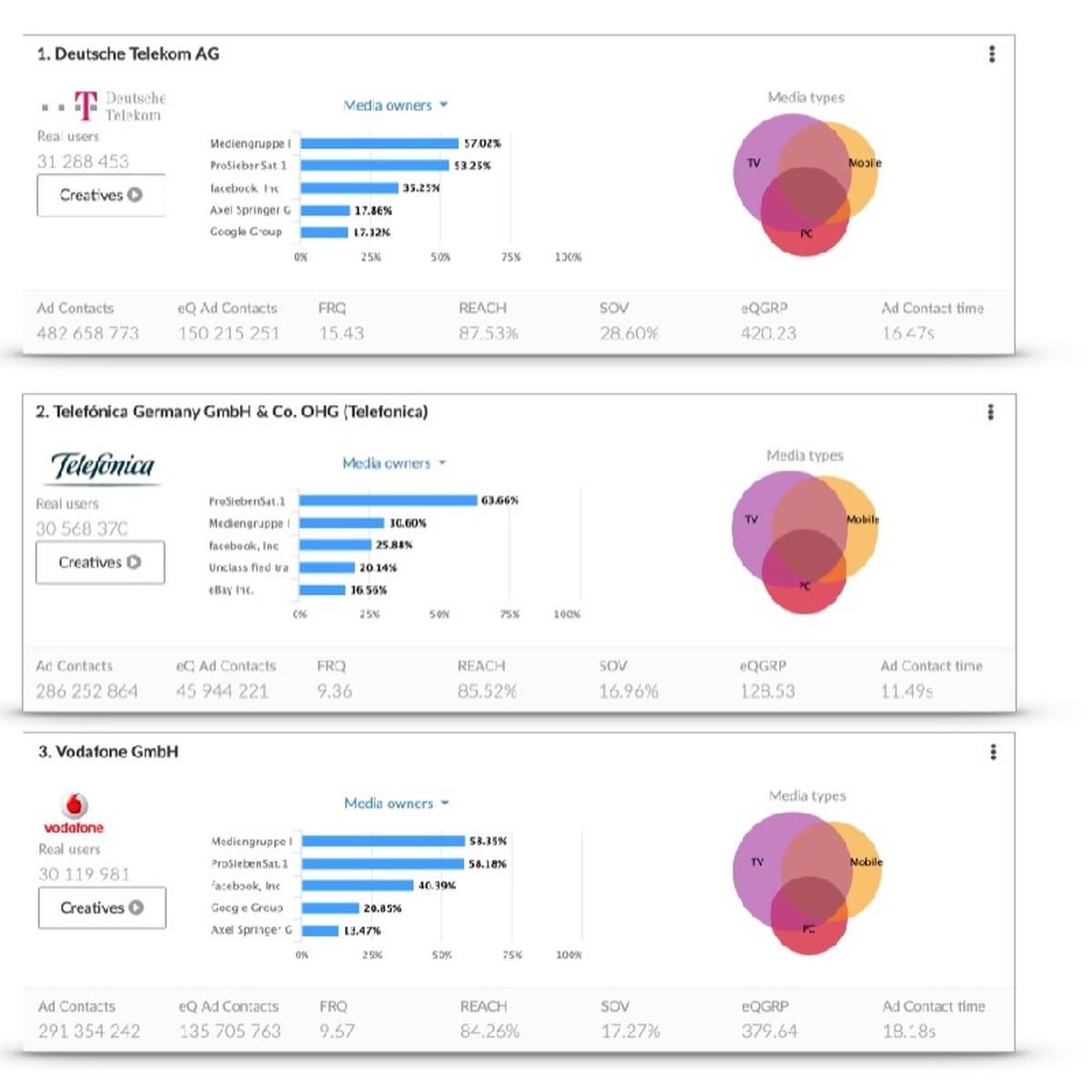The image size is (1092, 1092).
Task: Click the title '3. Vodafone GmbH'
Action: (108, 752)
